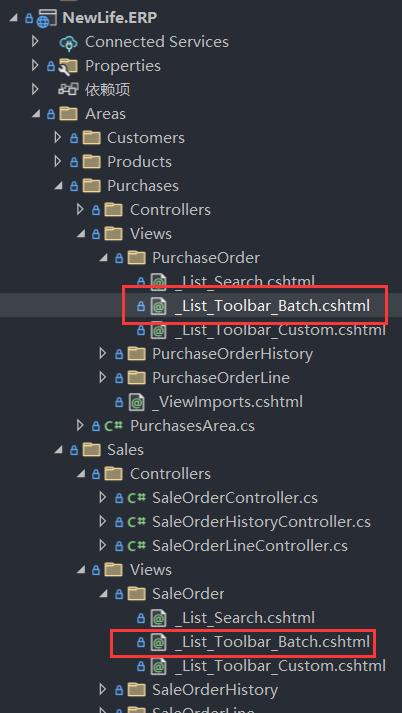Click the C# icon beside PurchasesArea.cs
Image resolution: width=402 pixels, height=713 pixels.
(114, 426)
